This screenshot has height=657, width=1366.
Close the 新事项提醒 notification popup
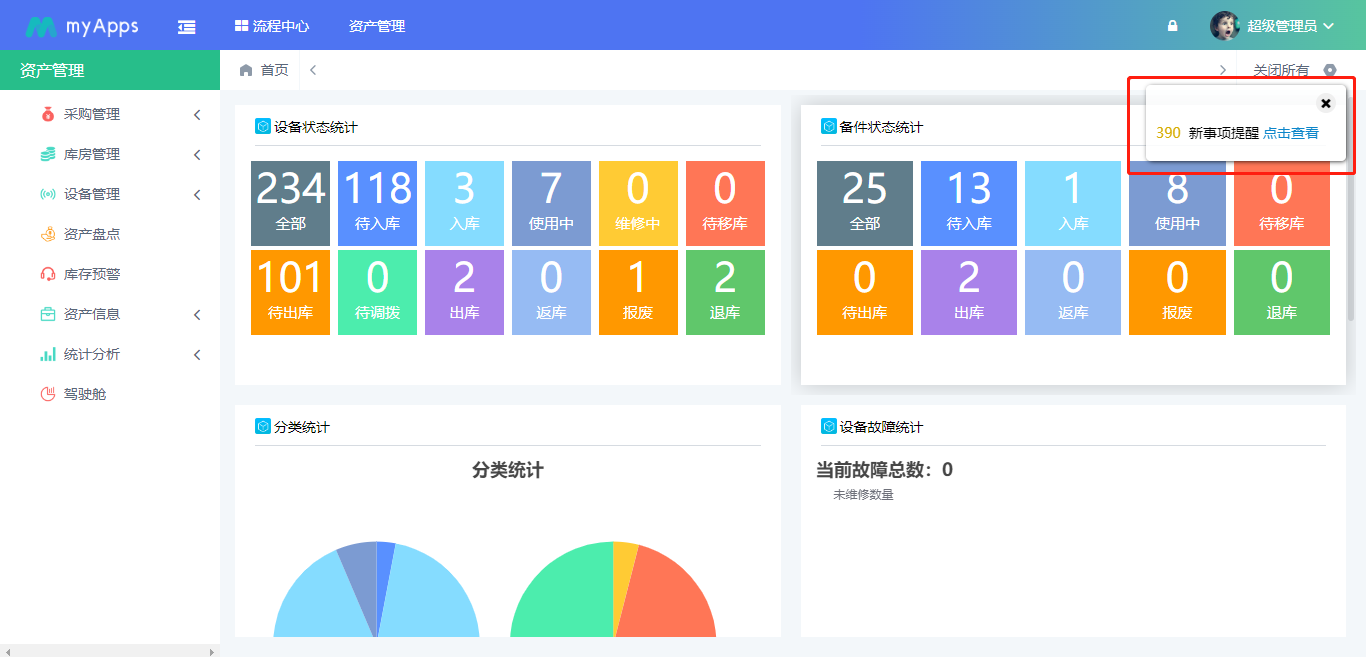tap(1326, 103)
